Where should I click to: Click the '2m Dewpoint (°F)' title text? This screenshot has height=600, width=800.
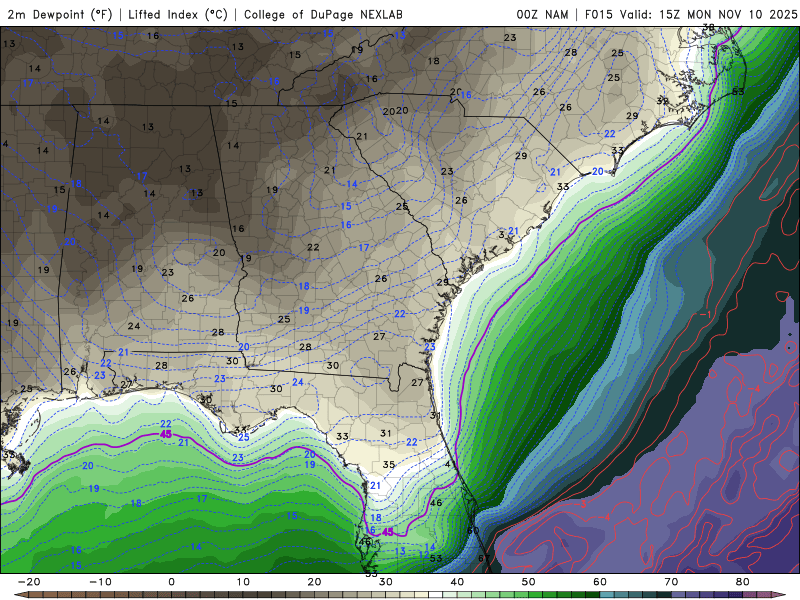point(60,14)
